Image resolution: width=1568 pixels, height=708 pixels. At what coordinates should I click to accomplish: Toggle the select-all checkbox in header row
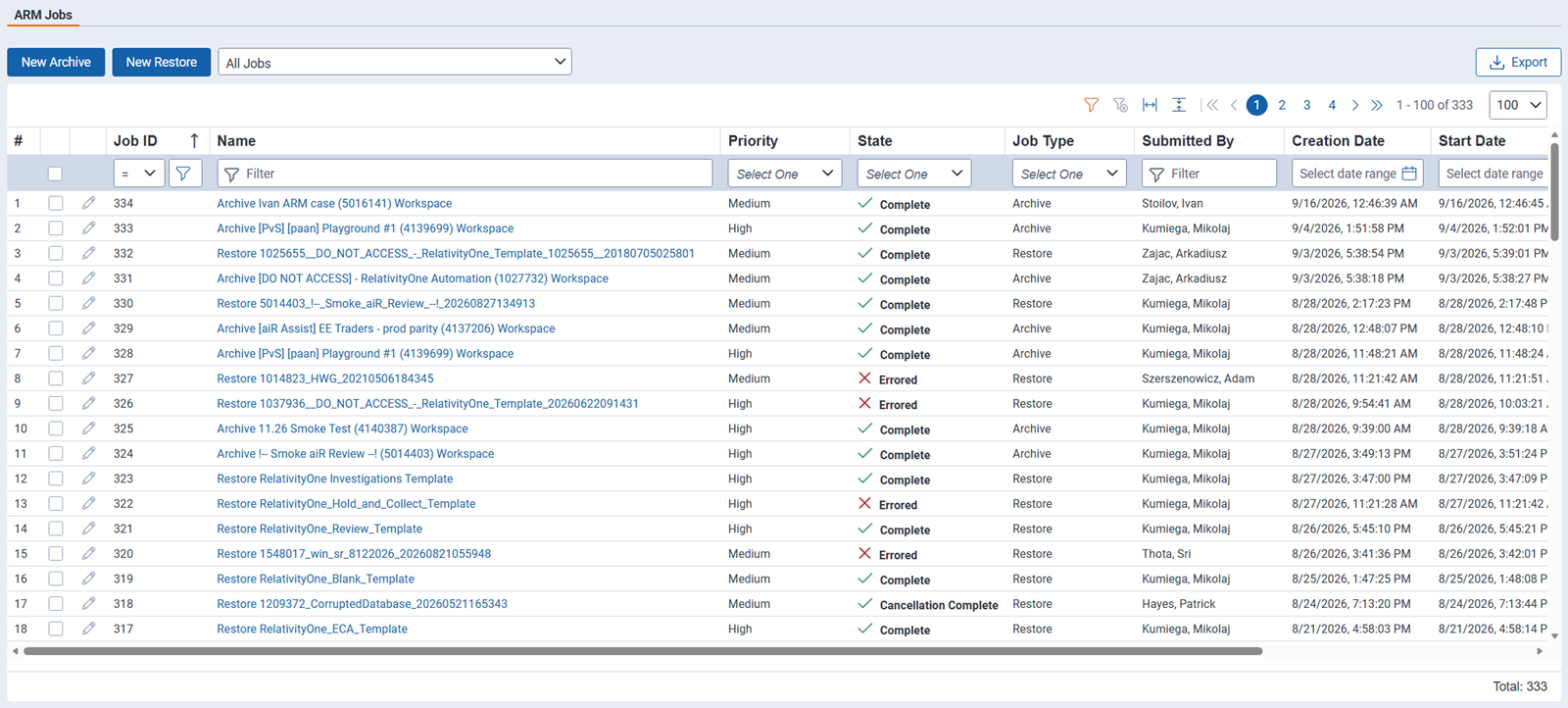[55, 174]
